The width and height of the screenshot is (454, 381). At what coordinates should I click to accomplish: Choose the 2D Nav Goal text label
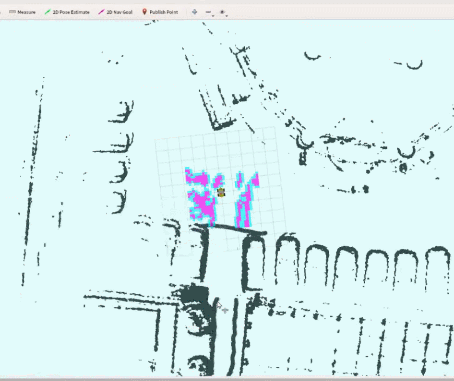[119, 12]
